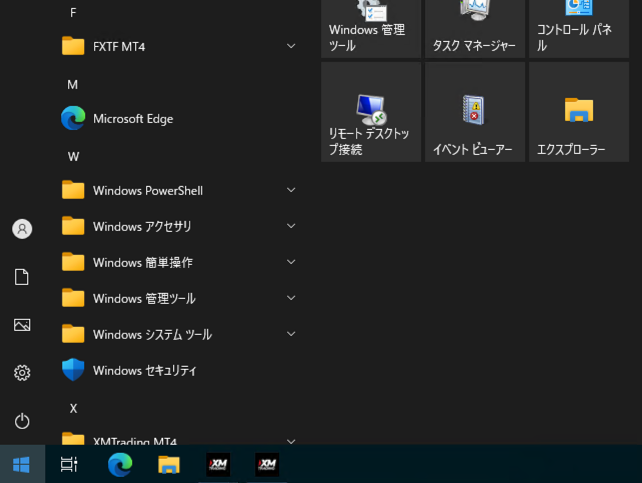Open the Pictures icon in the sidebar
This screenshot has height=483, width=642.
click(22, 325)
